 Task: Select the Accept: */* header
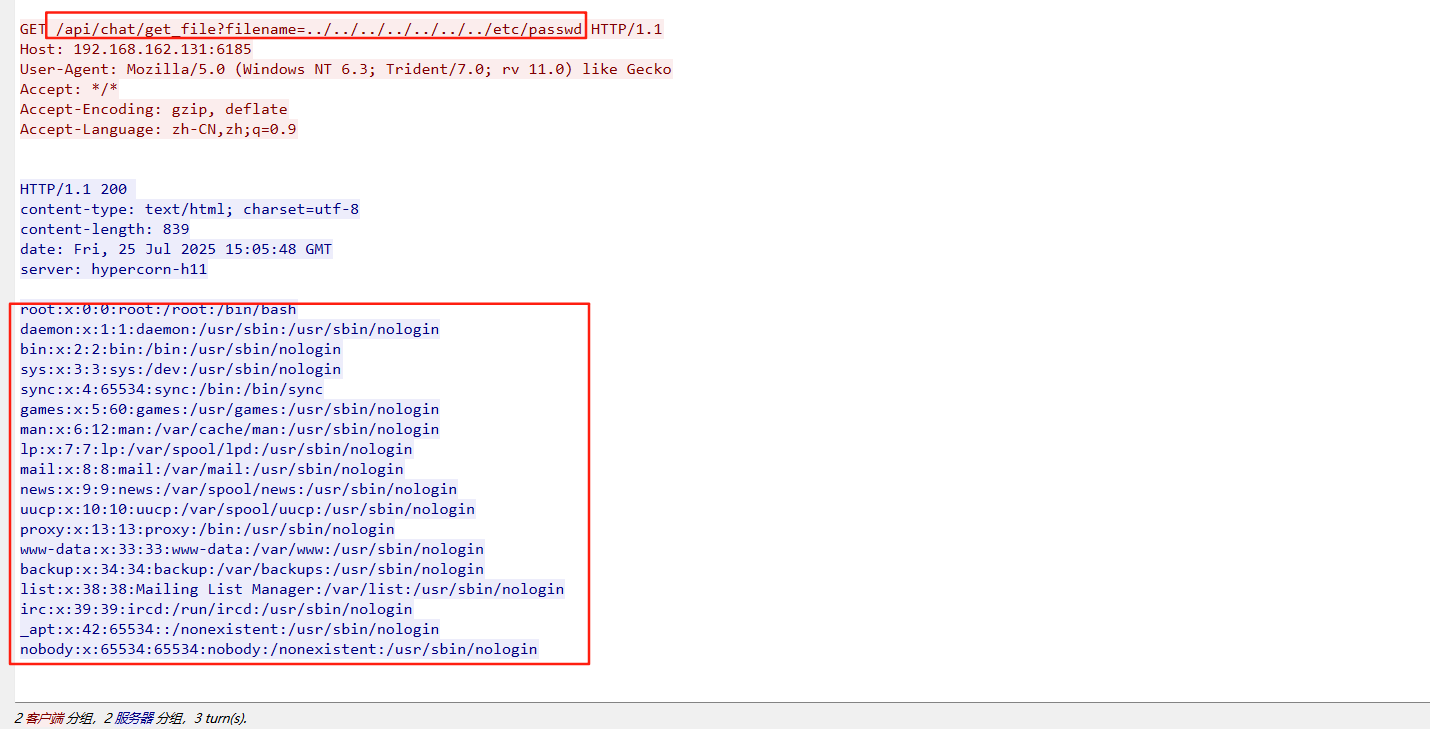pyautogui.click(x=69, y=89)
